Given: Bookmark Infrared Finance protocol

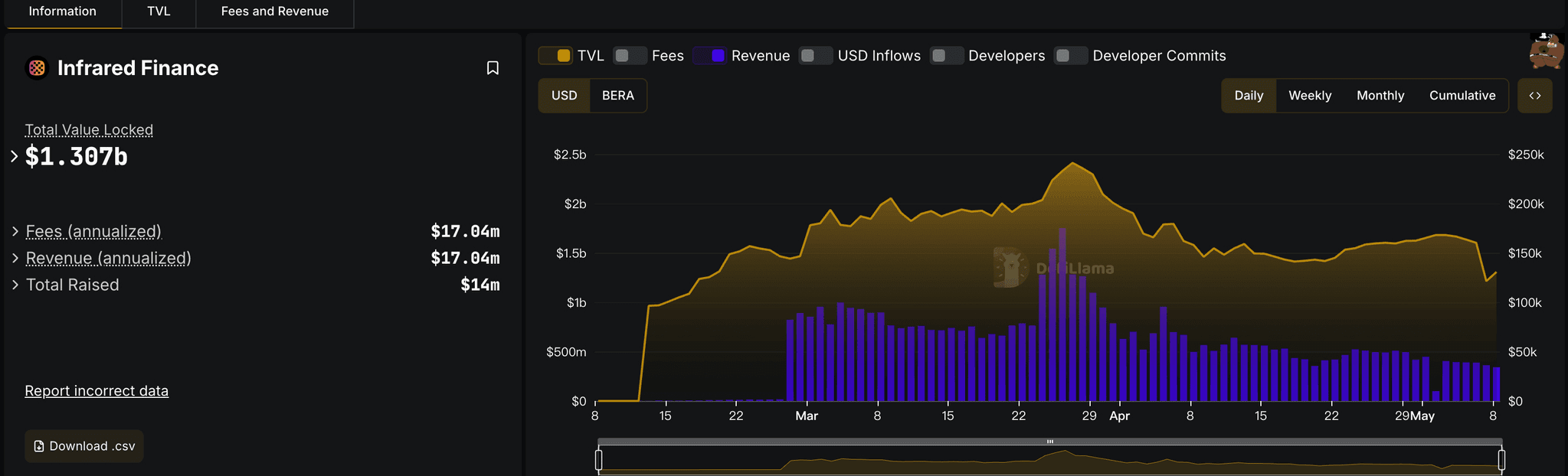Looking at the screenshot, I should pyautogui.click(x=493, y=68).
